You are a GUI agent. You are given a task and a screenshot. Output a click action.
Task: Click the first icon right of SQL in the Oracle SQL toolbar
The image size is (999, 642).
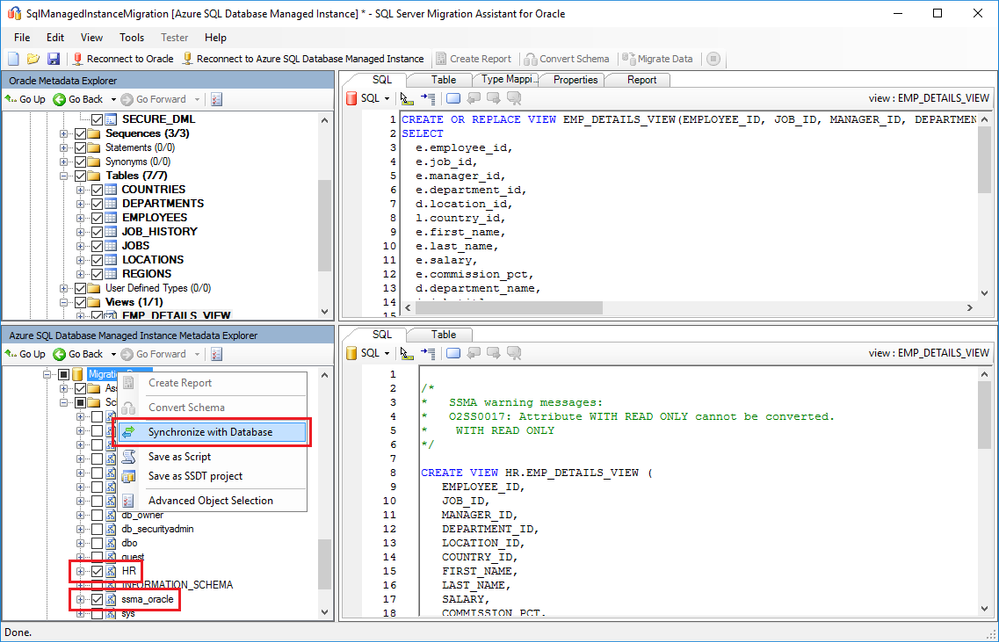406,99
